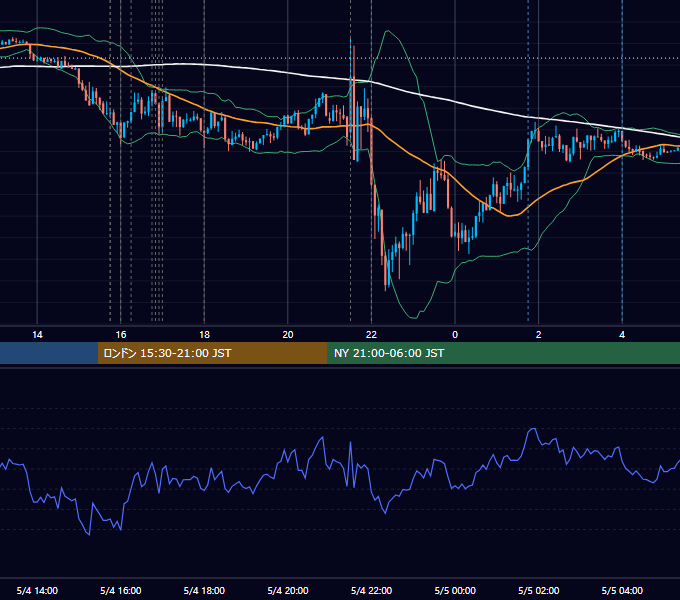
Task: Click the 0 hour label on price chart axis
Action: pos(455,335)
